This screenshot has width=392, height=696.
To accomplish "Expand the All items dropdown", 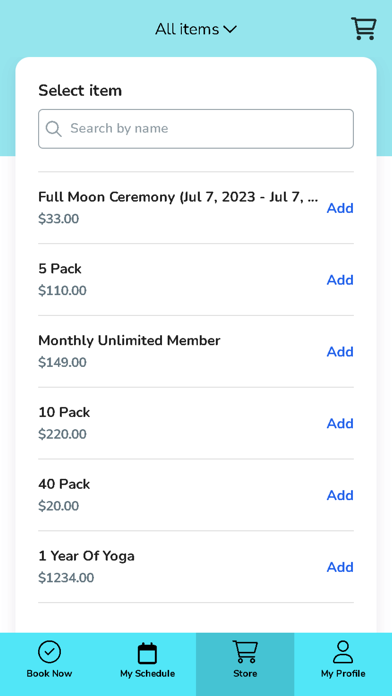I will [196, 29].
